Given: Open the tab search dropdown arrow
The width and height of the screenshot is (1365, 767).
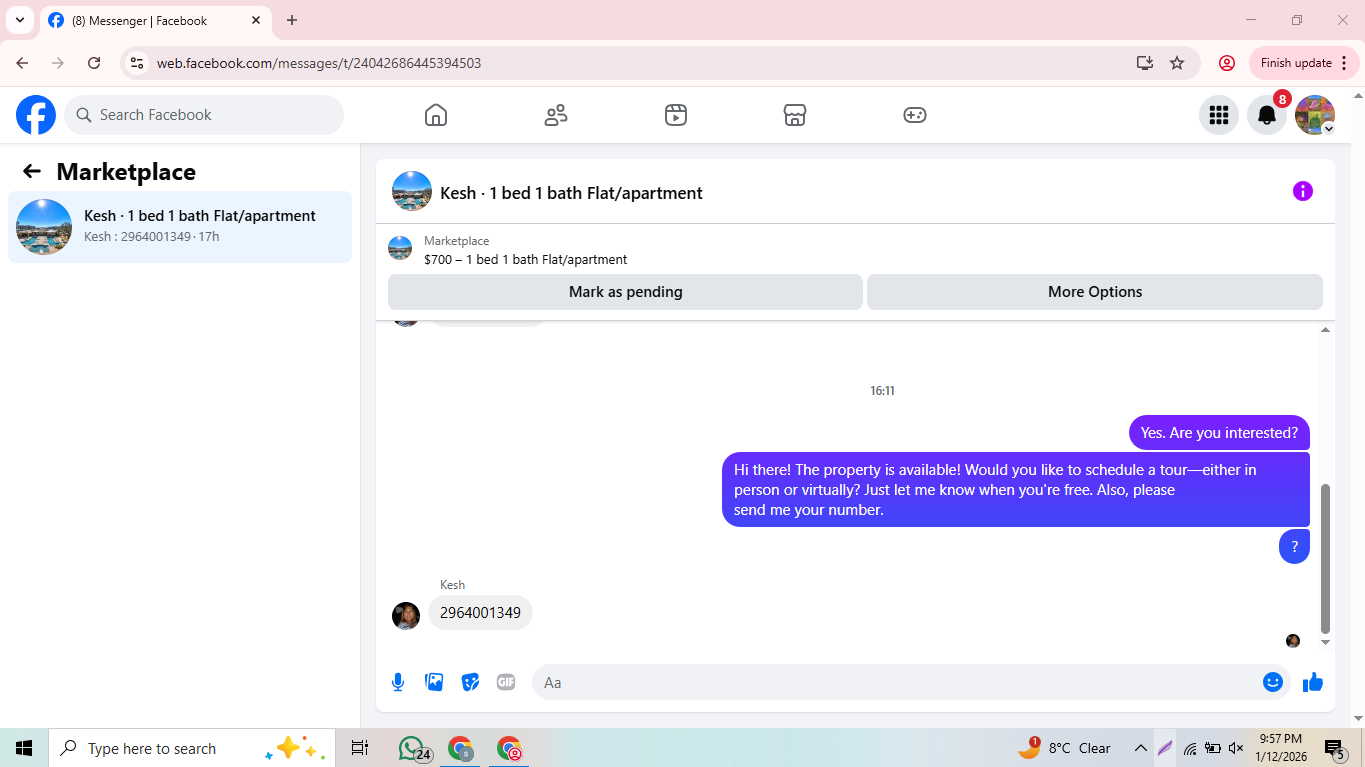Looking at the screenshot, I should click(x=20, y=20).
